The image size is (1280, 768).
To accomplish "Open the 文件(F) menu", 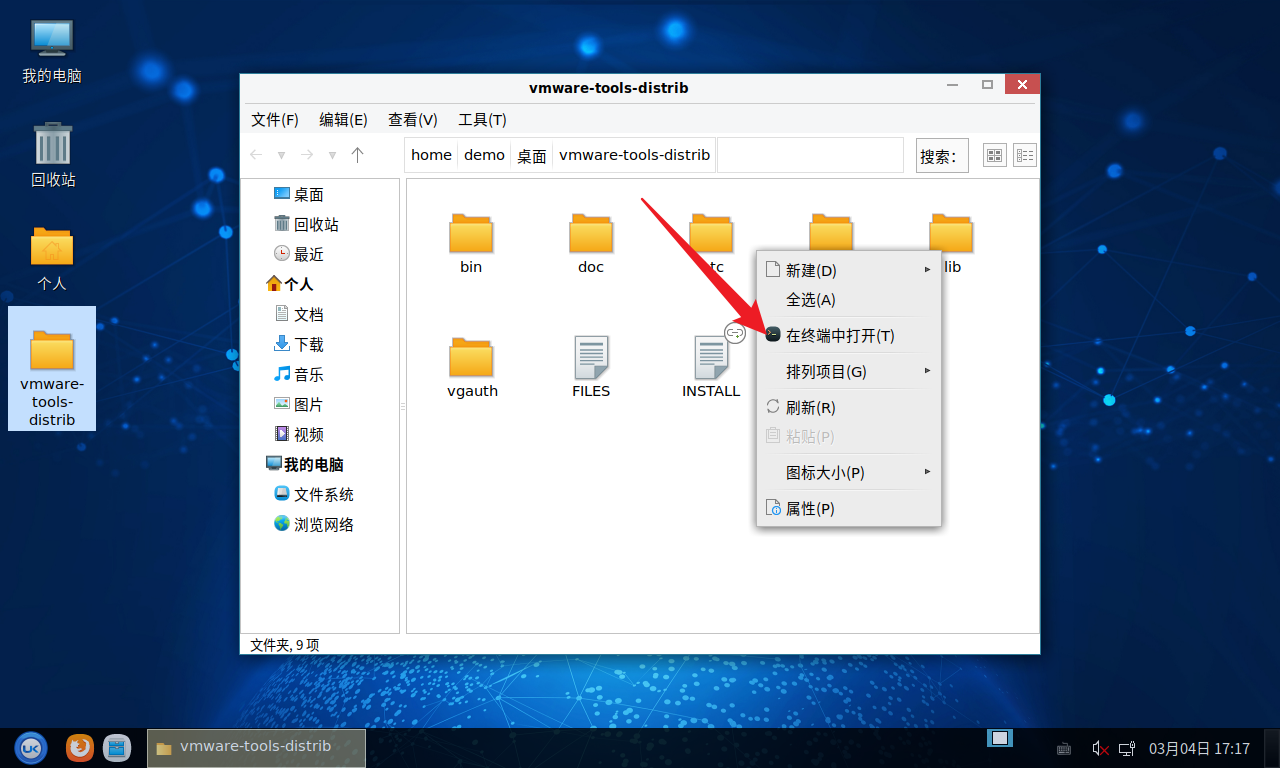I will click(x=275, y=120).
